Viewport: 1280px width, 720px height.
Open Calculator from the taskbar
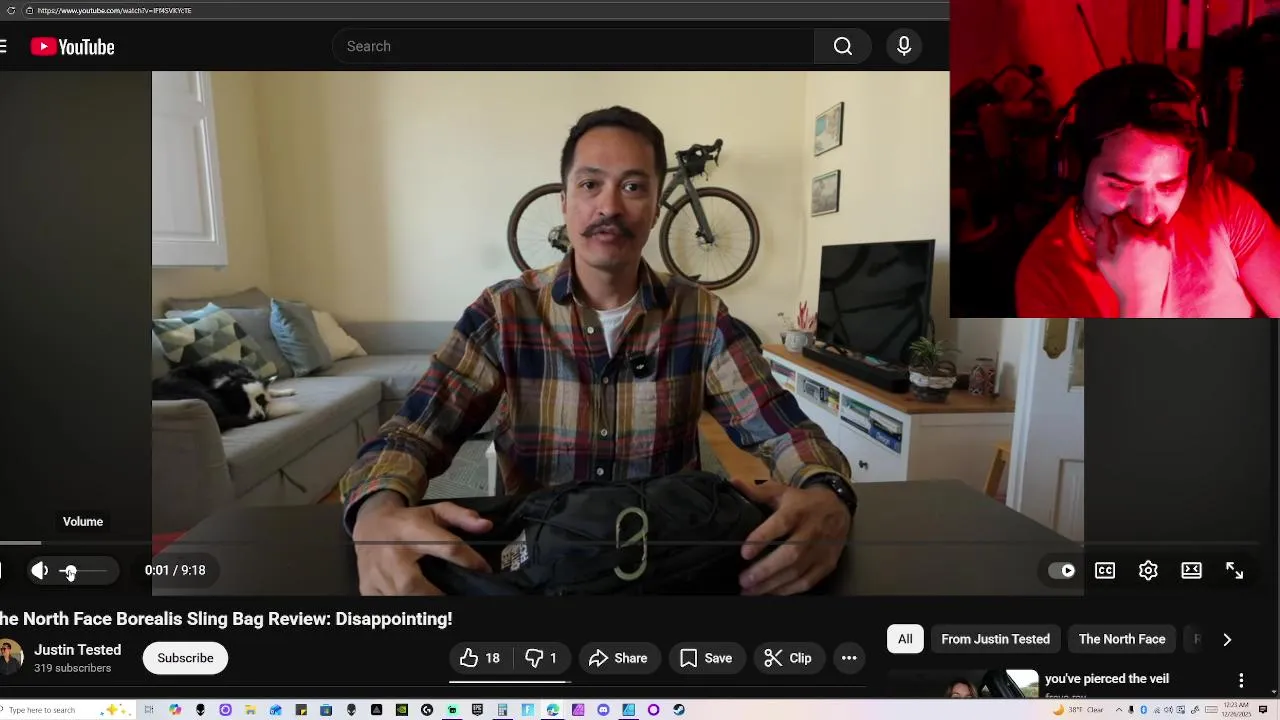click(502, 710)
